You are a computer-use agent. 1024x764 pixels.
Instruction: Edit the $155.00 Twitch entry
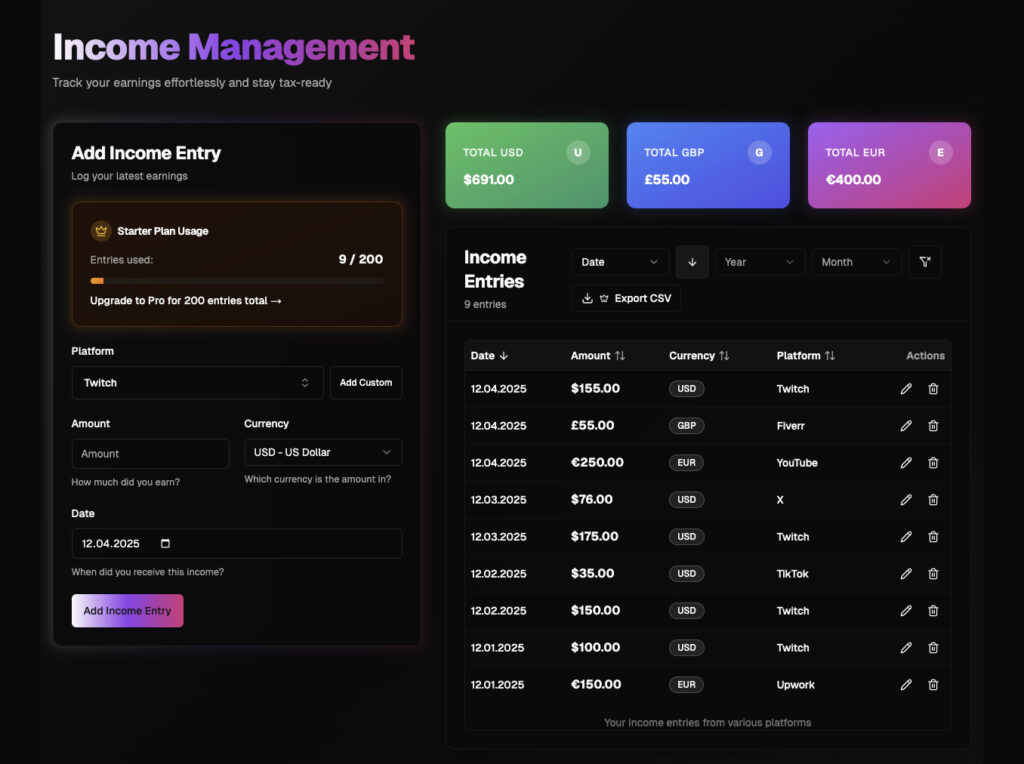coord(906,389)
